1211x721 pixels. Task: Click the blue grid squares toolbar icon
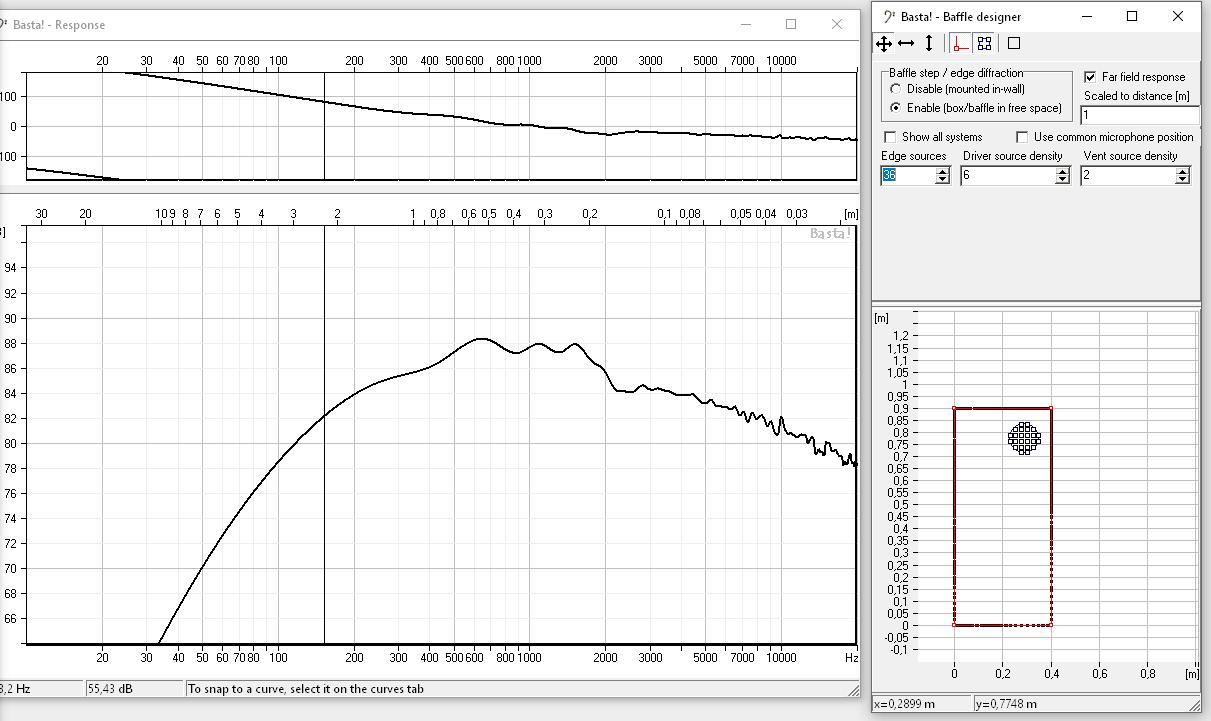click(x=984, y=43)
